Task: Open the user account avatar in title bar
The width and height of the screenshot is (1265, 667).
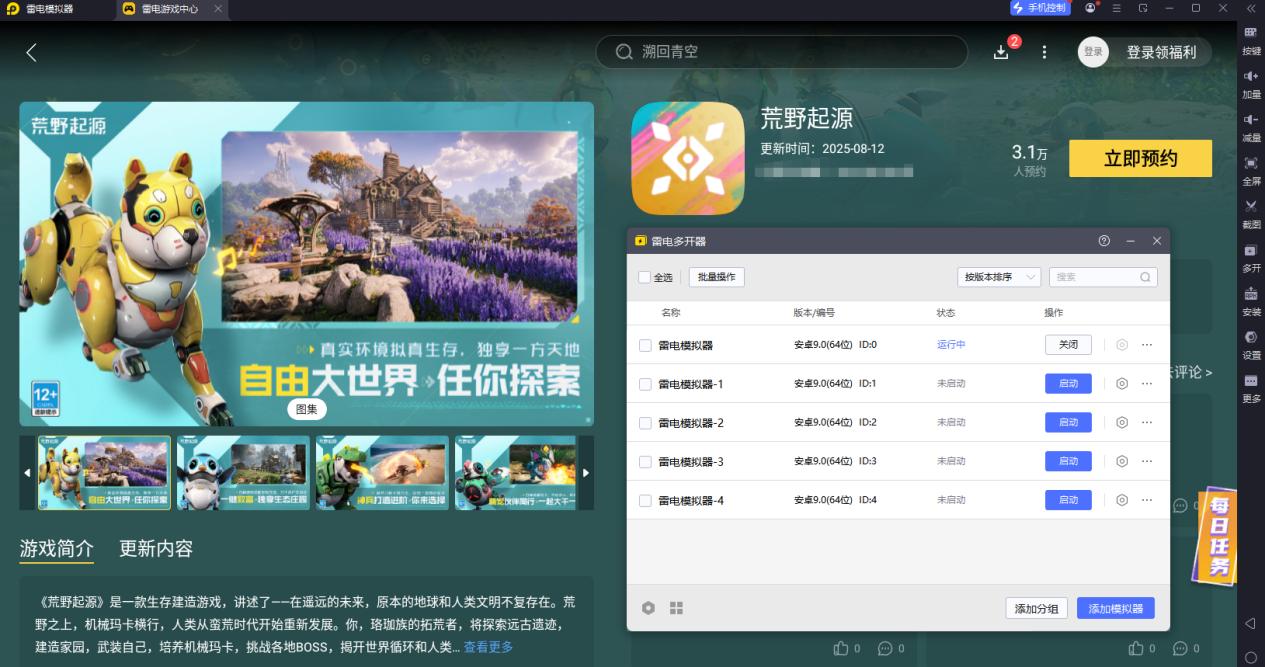Action: (1090, 8)
